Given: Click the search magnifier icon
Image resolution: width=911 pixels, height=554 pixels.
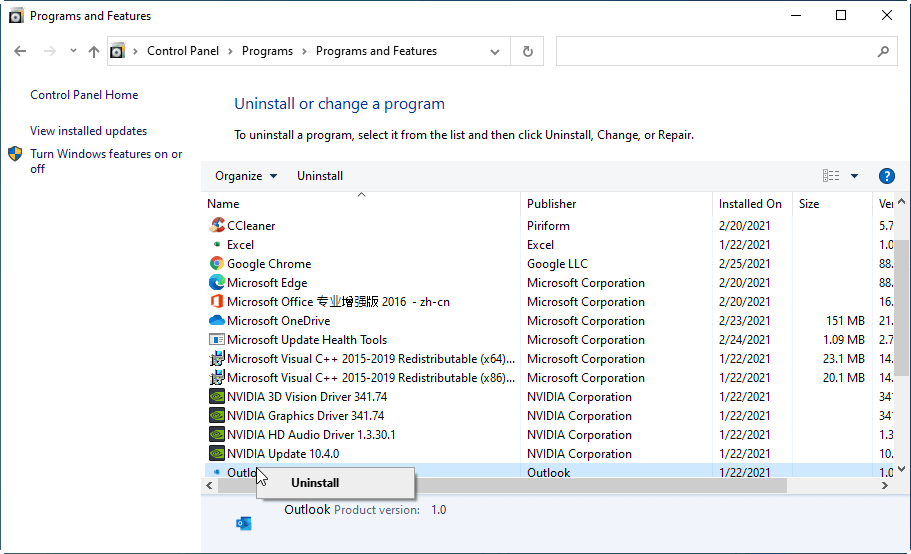Looking at the screenshot, I should (x=883, y=51).
